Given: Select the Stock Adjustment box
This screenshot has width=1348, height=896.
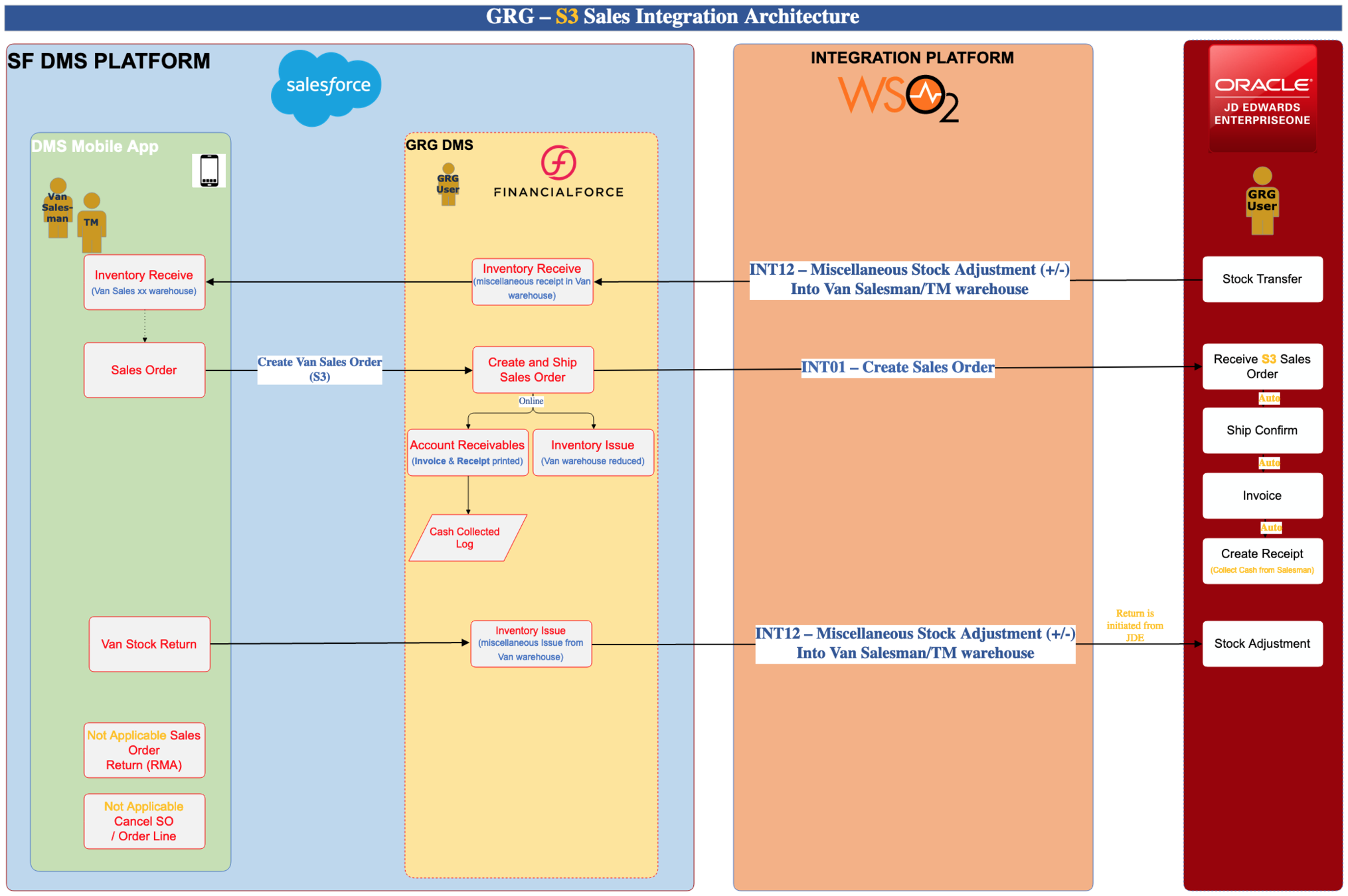Looking at the screenshot, I should [1262, 643].
